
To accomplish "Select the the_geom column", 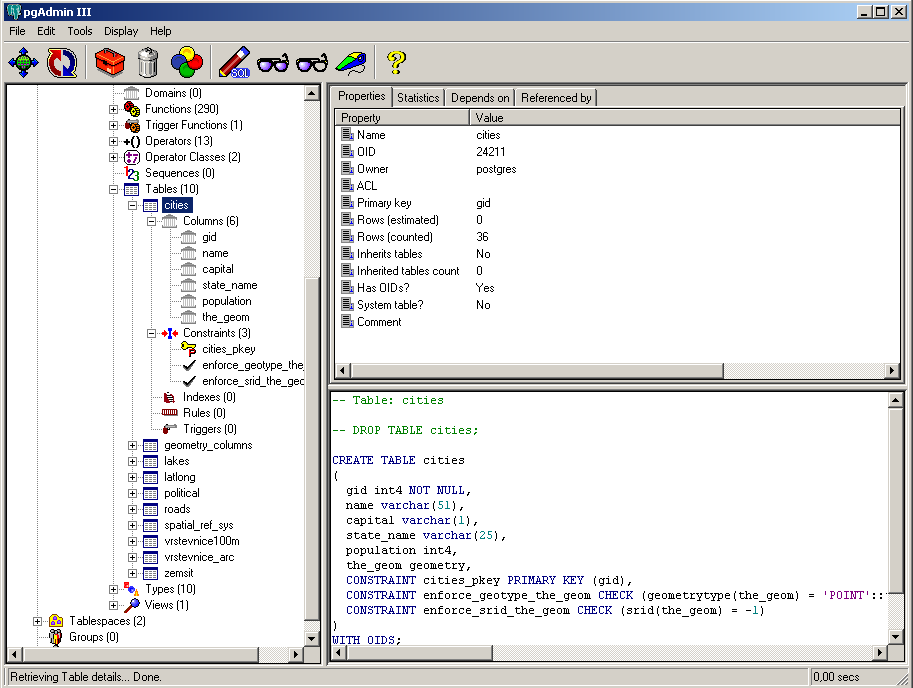I will [x=225, y=317].
